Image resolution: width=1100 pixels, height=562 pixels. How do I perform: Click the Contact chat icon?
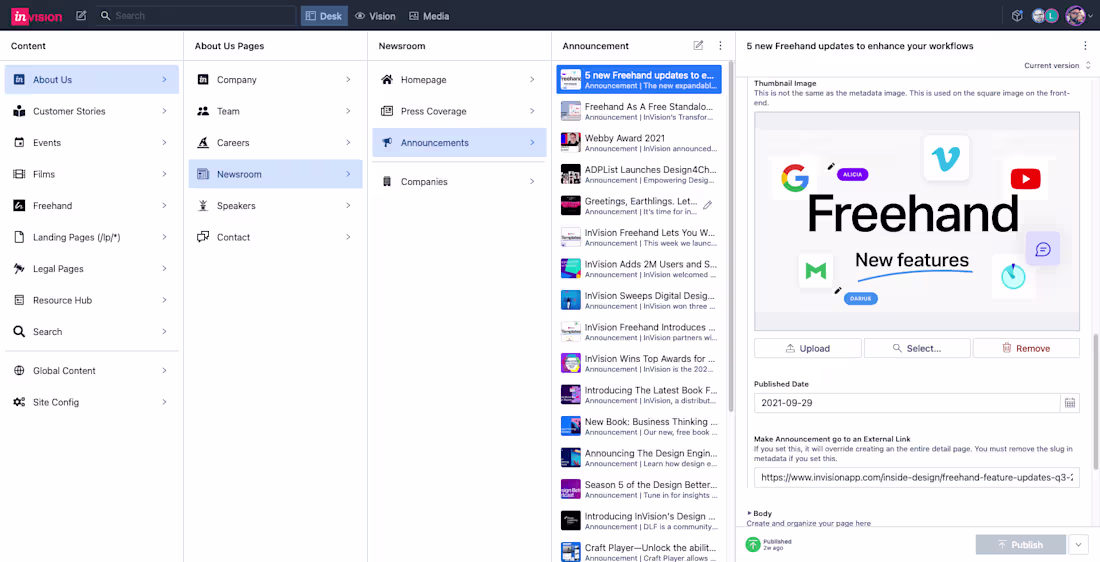coord(203,237)
